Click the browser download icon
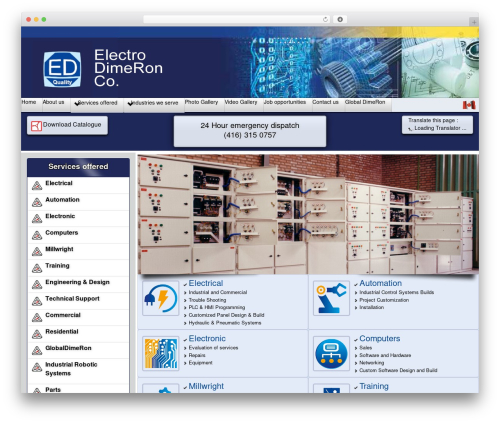 tap(340, 20)
